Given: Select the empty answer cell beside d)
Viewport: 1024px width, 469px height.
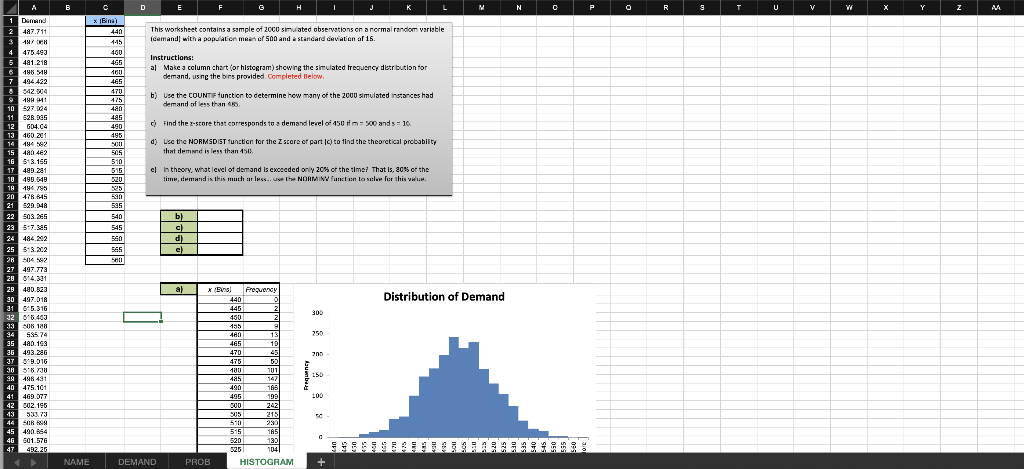Looking at the screenshot, I should [x=219, y=238].
